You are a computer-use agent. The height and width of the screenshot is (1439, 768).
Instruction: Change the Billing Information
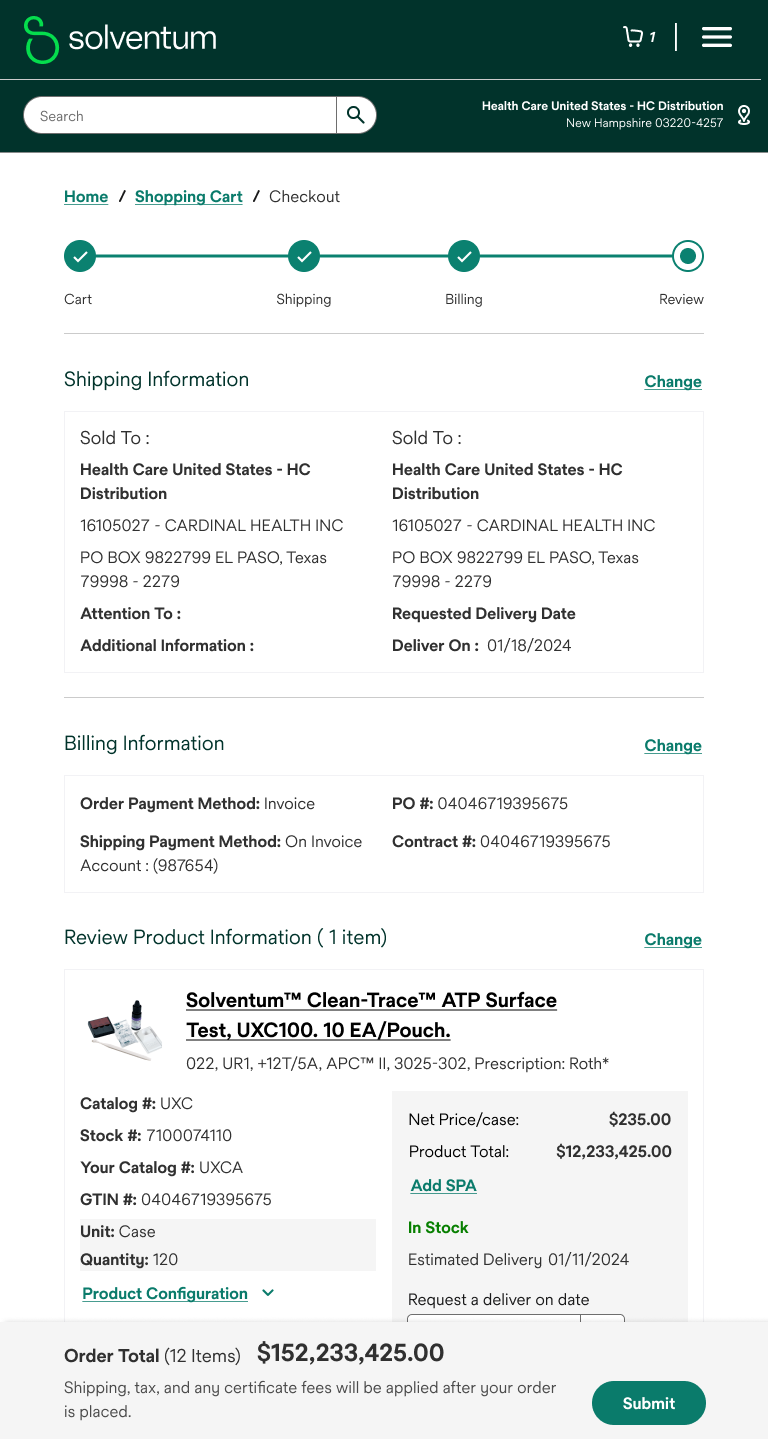click(673, 746)
